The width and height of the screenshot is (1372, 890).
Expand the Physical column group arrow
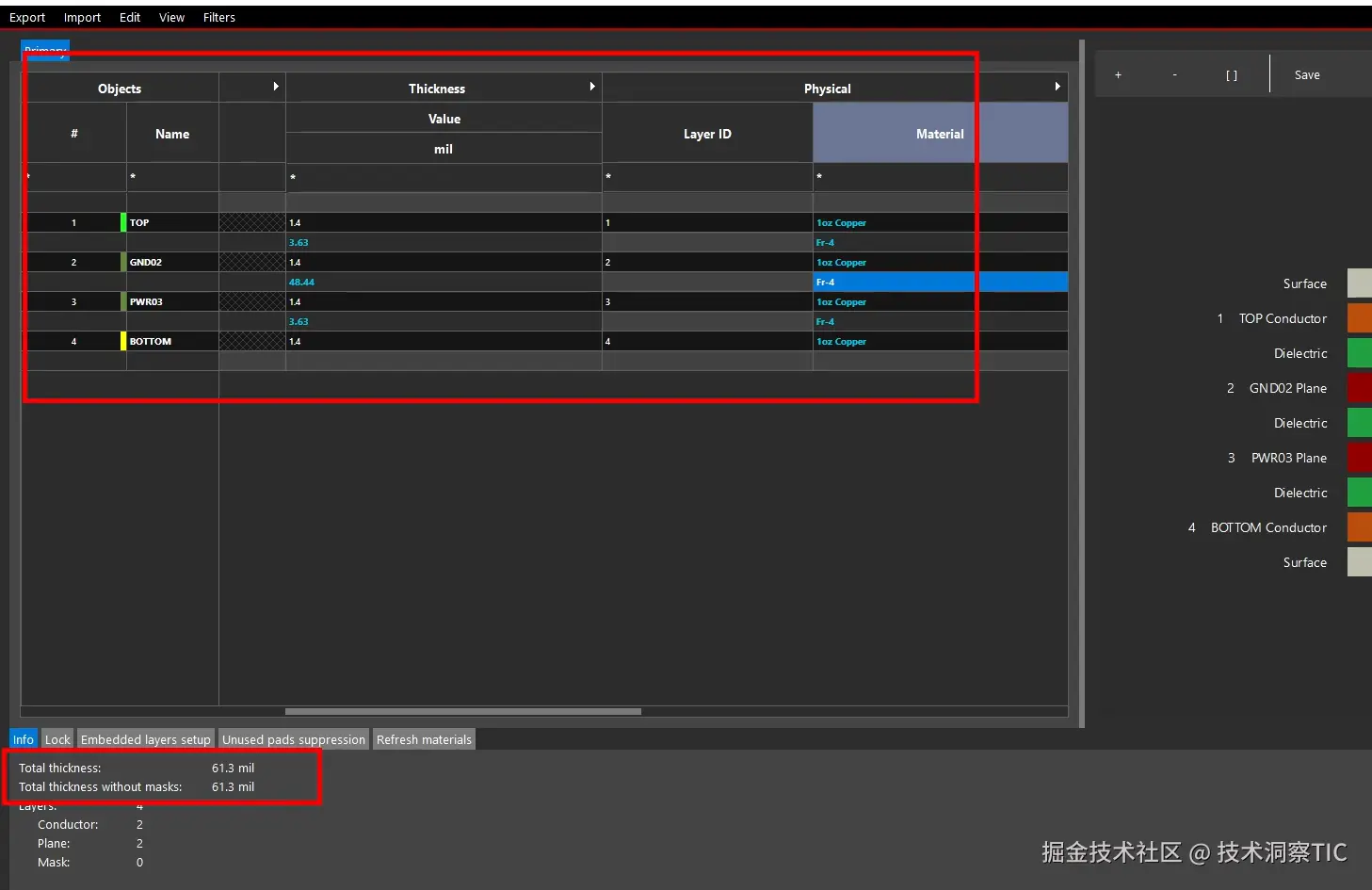1057,87
